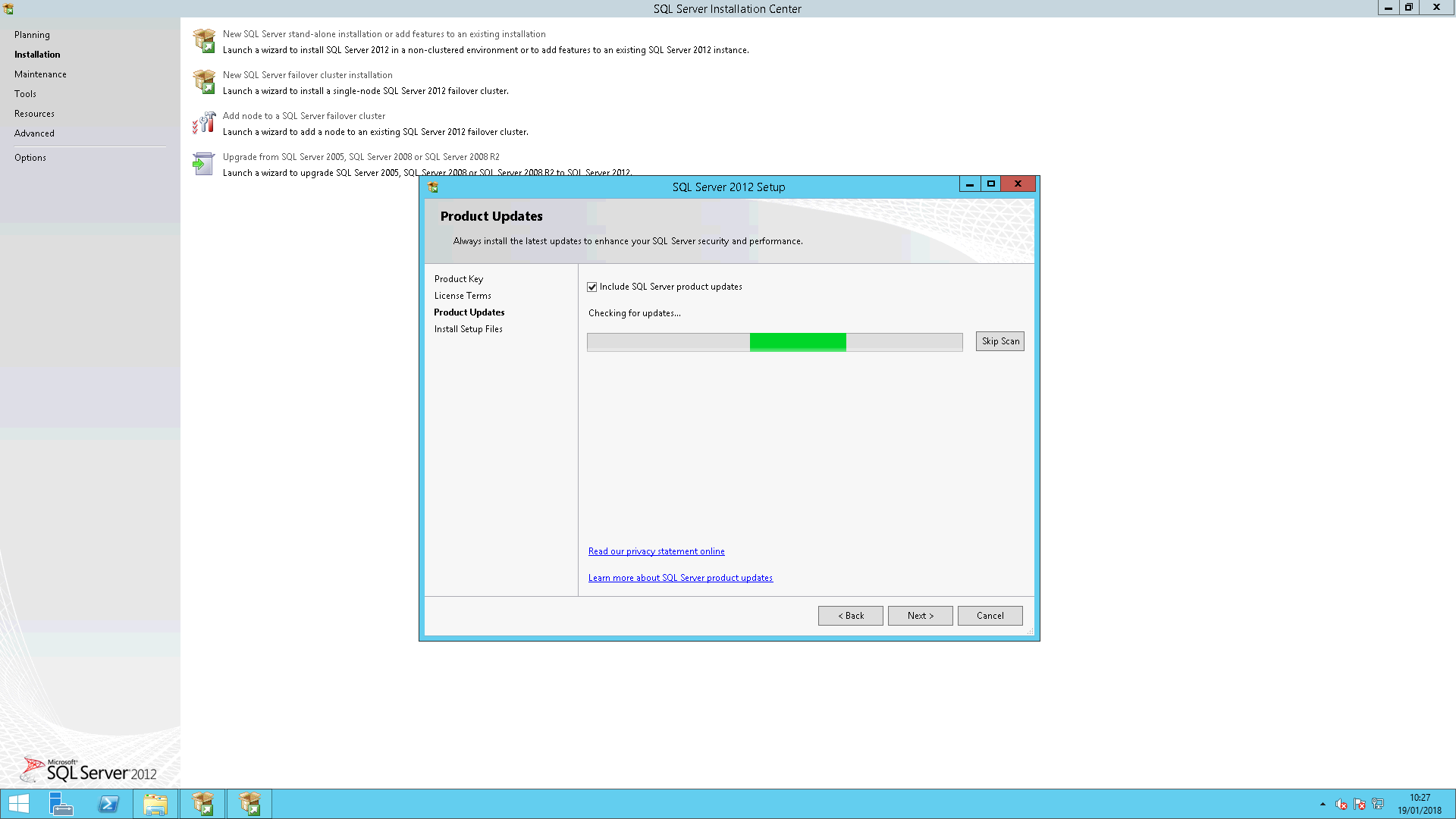
Task: Click the Skip Scan button
Action: (x=1000, y=341)
